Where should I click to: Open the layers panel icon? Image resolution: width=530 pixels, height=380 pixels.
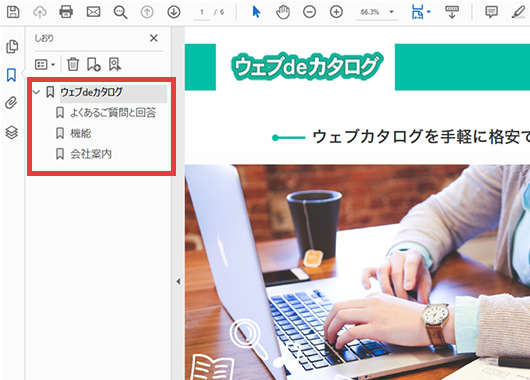11,132
